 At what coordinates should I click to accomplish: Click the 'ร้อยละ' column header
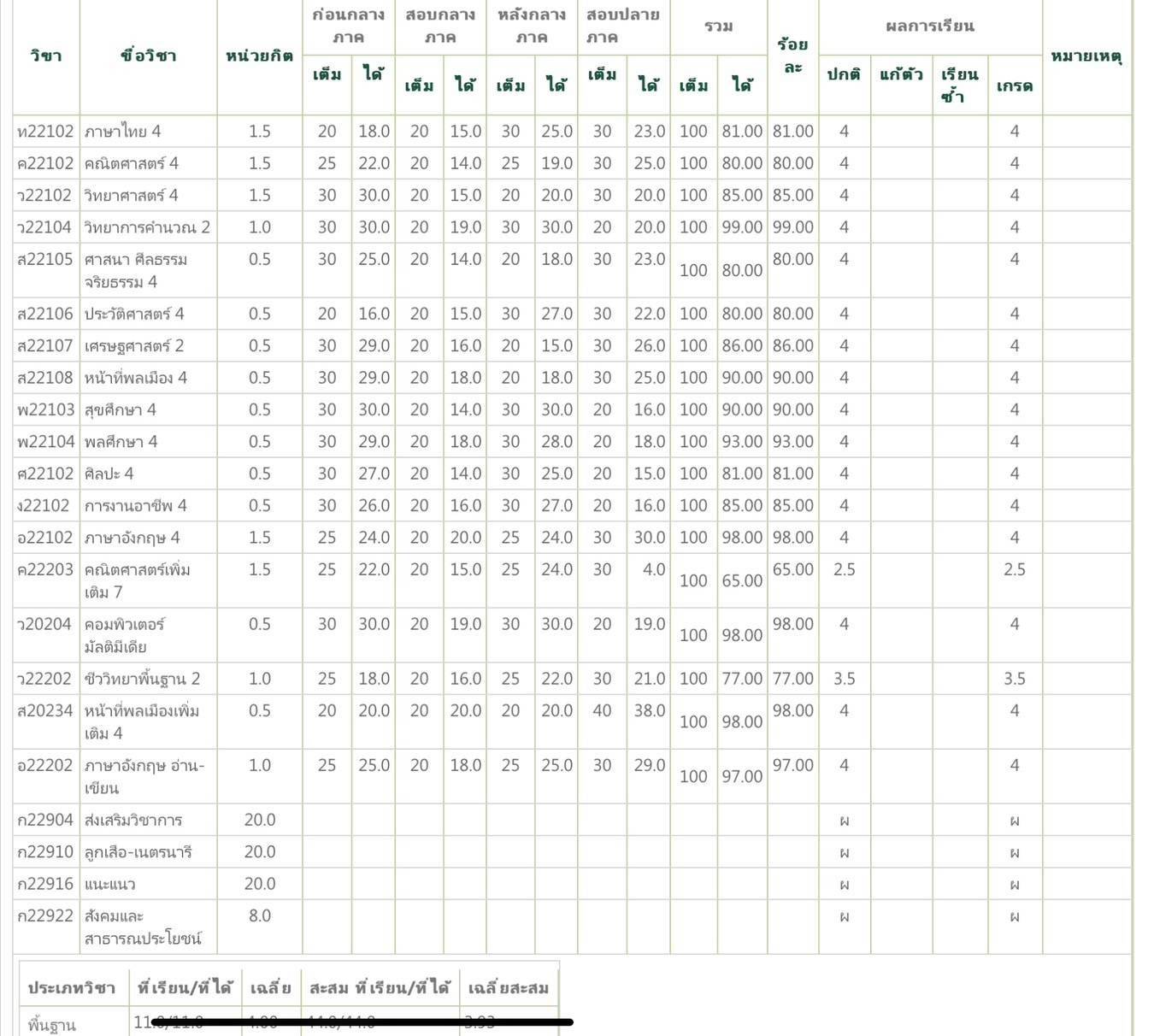coord(792,55)
